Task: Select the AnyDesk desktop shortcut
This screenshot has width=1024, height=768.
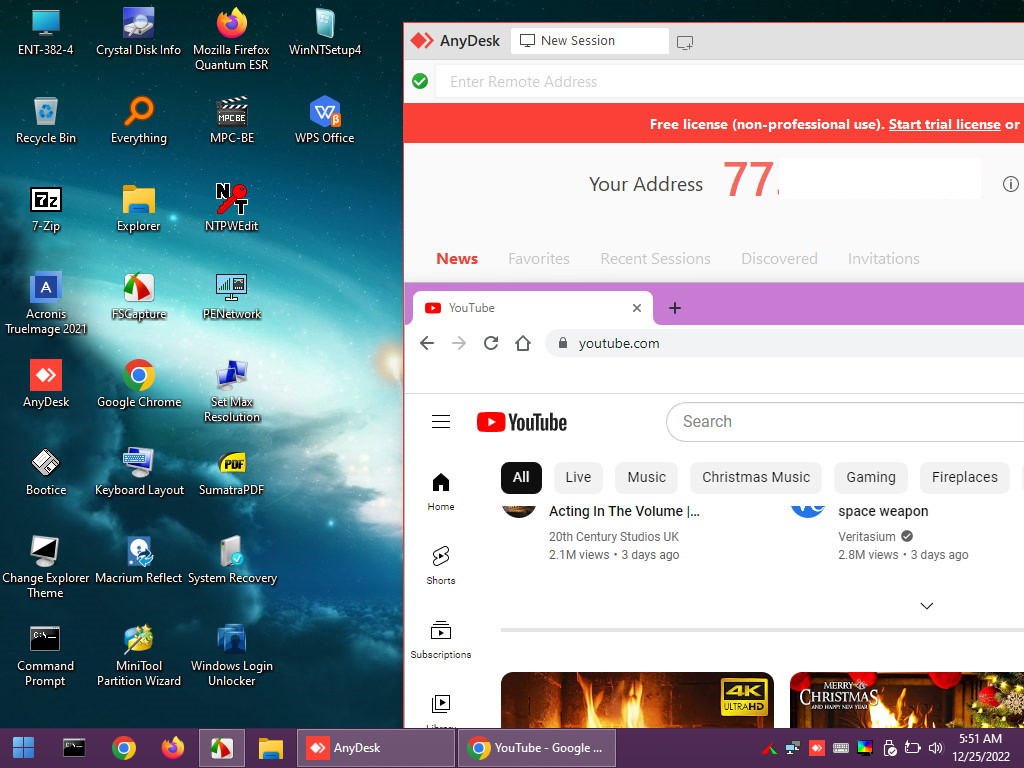Action: (x=46, y=384)
